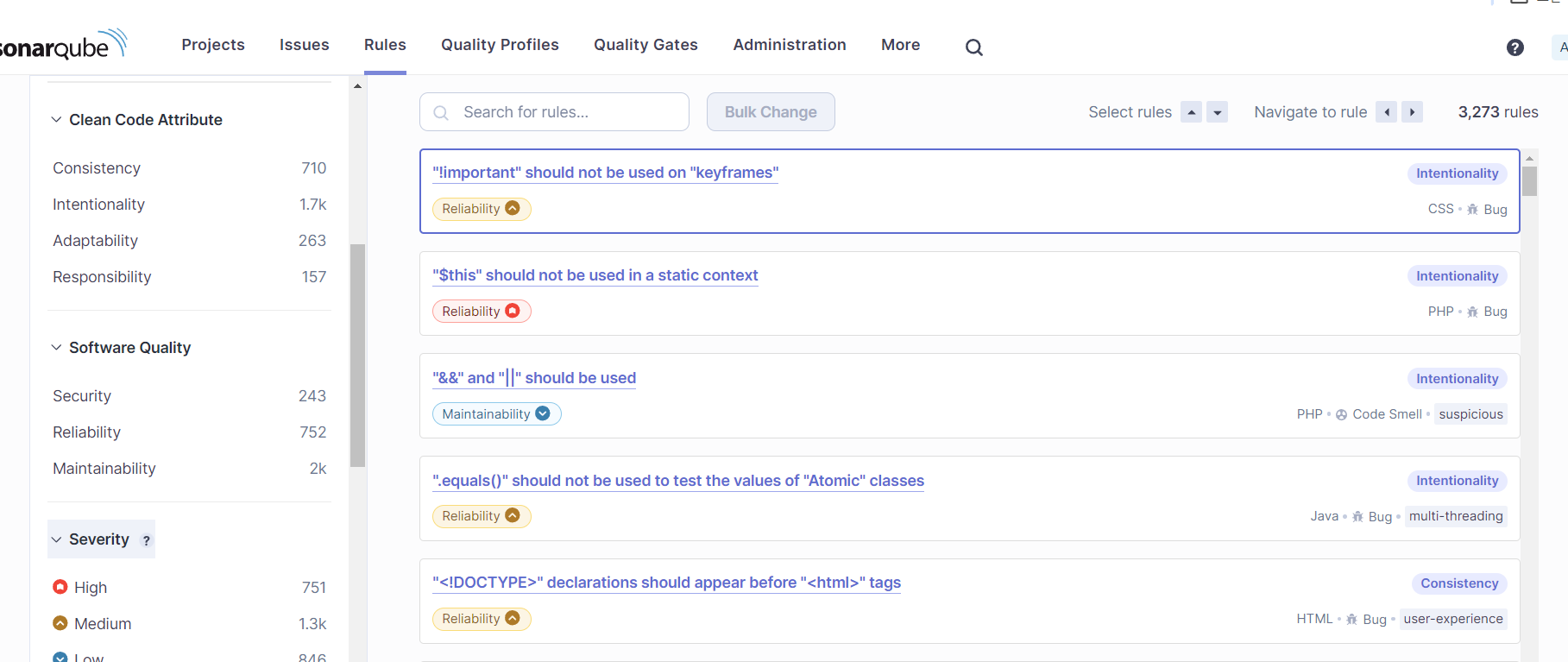
Task: Navigate into rule with right arrow icon
Action: click(1412, 112)
